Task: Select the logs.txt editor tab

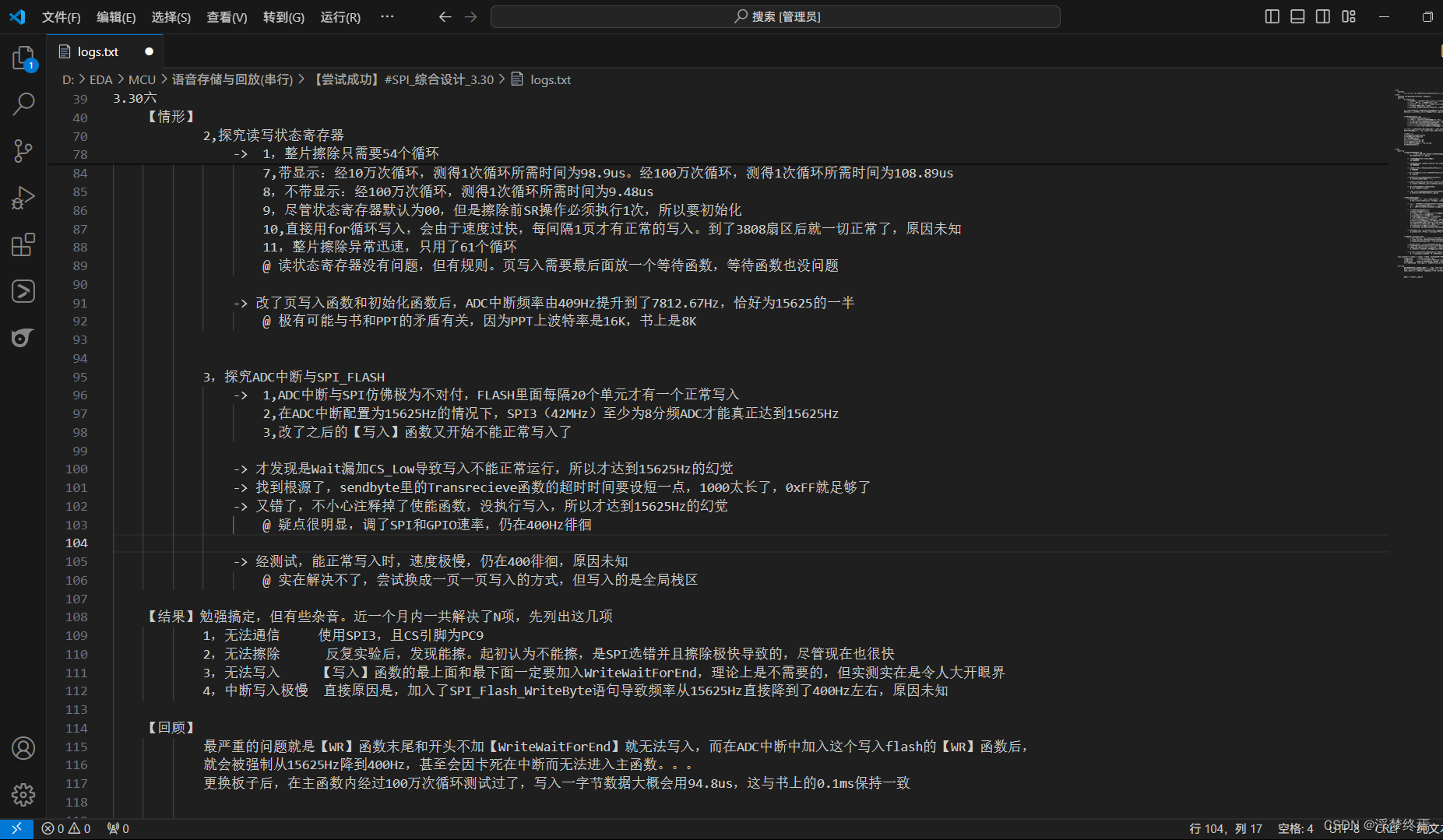Action: (x=97, y=51)
